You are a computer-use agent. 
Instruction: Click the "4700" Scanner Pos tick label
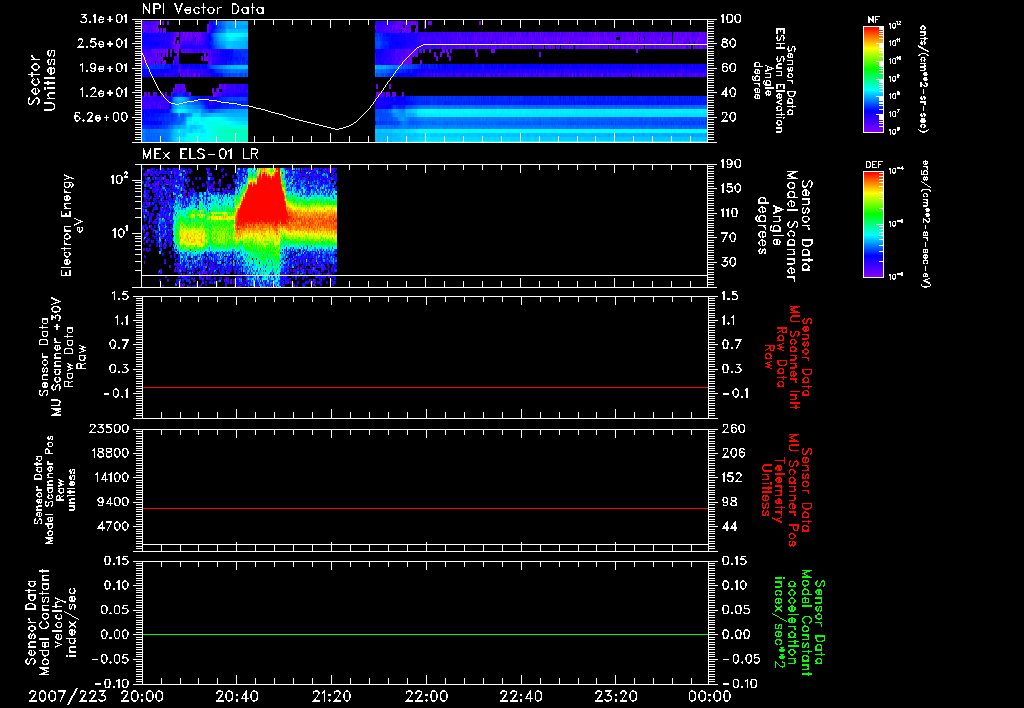point(112,526)
